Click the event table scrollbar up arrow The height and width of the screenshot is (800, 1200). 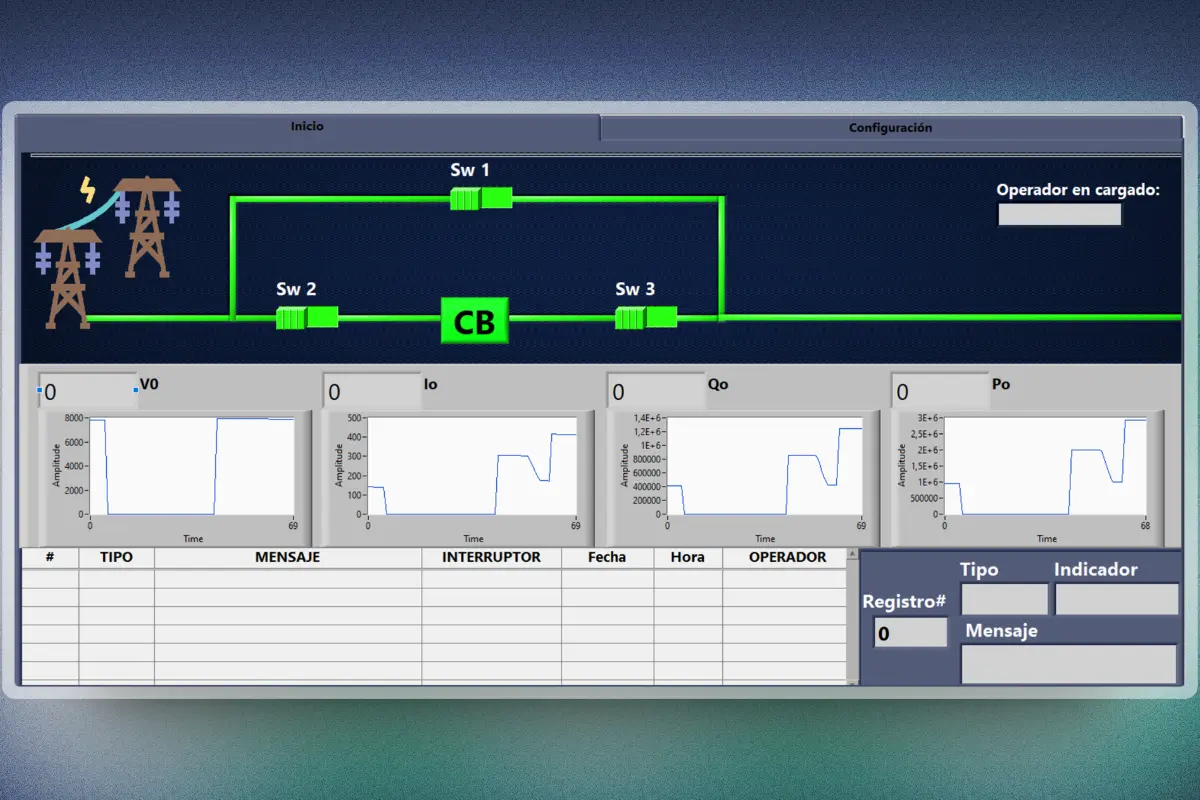[852, 556]
